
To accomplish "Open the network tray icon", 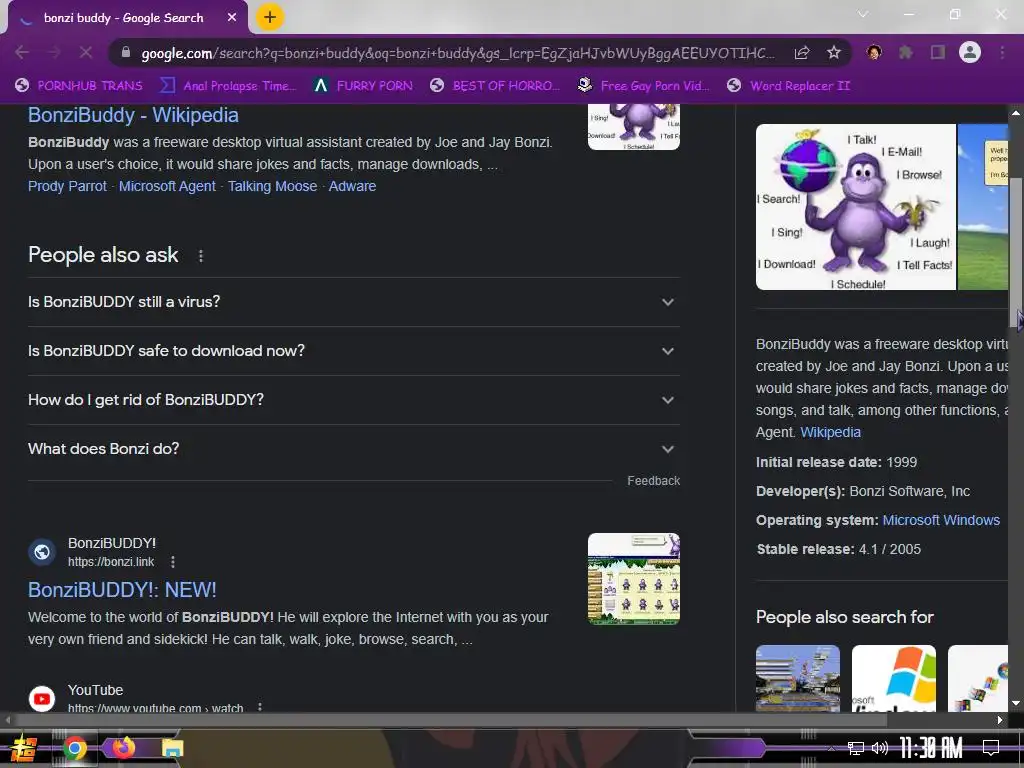I will [855, 748].
